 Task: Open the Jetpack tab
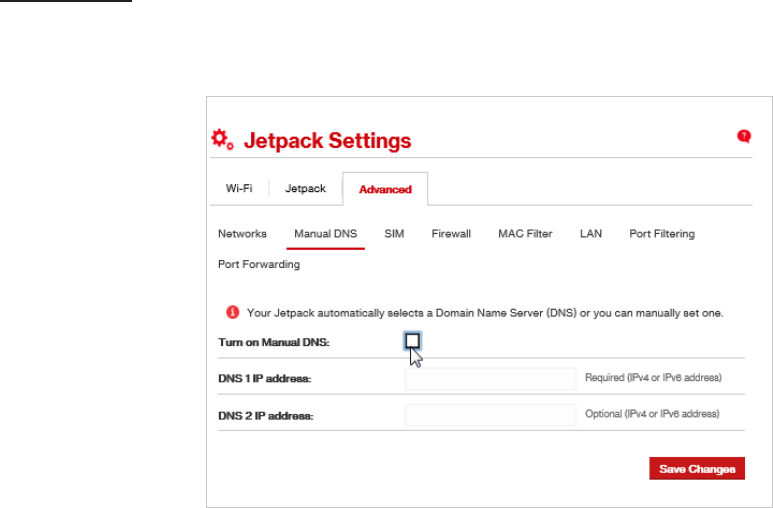coord(305,188)
